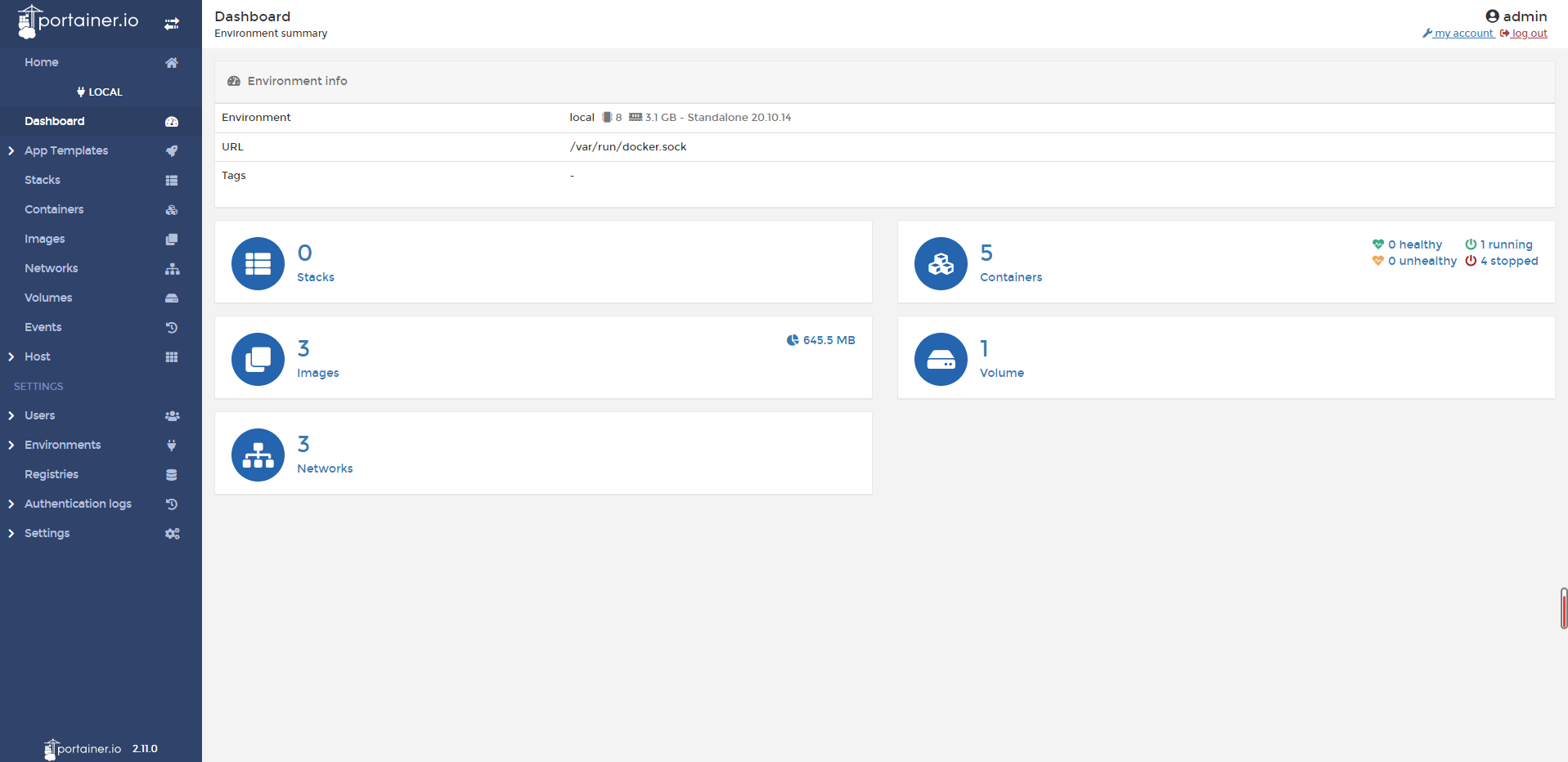The height and width of the screenshot is (762, 1568).
Task: Click the page scrollbar thumb at right edge
Action: [1563, 608]
